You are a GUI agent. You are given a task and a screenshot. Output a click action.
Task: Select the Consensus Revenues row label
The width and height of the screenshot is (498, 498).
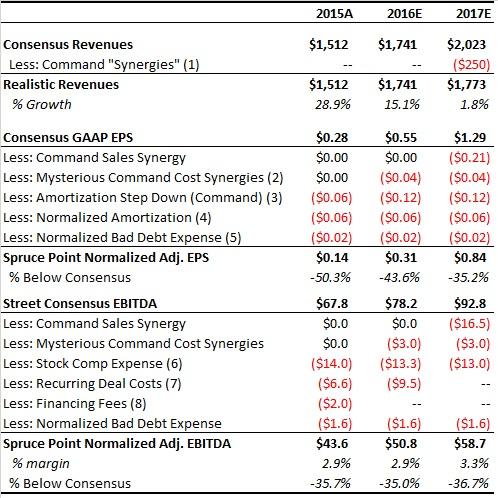[68, 44]
